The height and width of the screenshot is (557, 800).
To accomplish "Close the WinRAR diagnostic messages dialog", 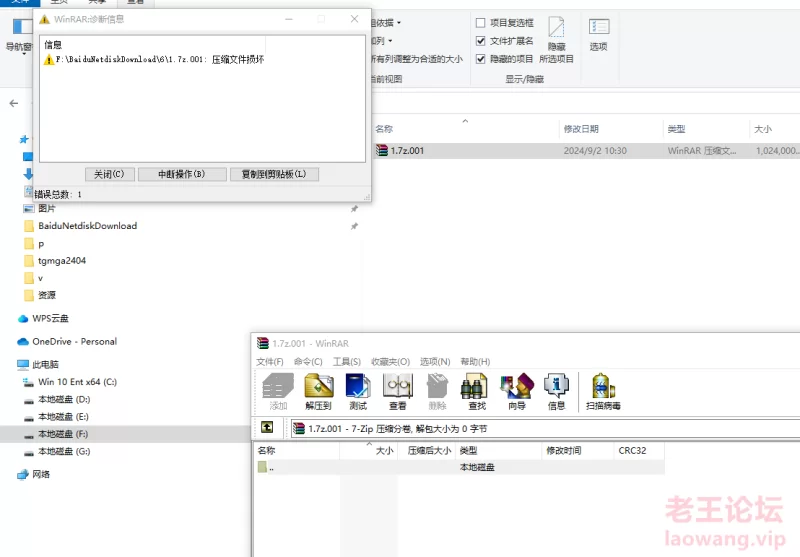I will (355, 19).
